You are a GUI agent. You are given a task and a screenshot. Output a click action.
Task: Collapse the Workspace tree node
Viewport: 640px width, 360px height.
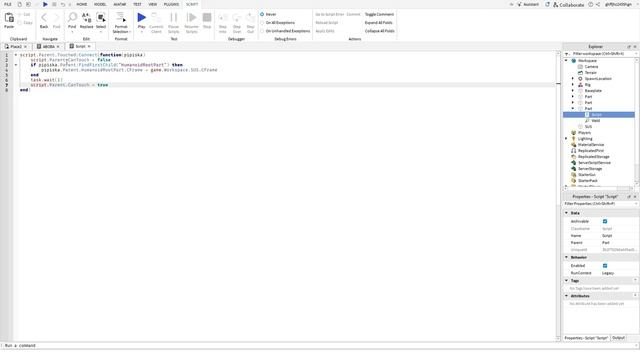pos(566,60)
